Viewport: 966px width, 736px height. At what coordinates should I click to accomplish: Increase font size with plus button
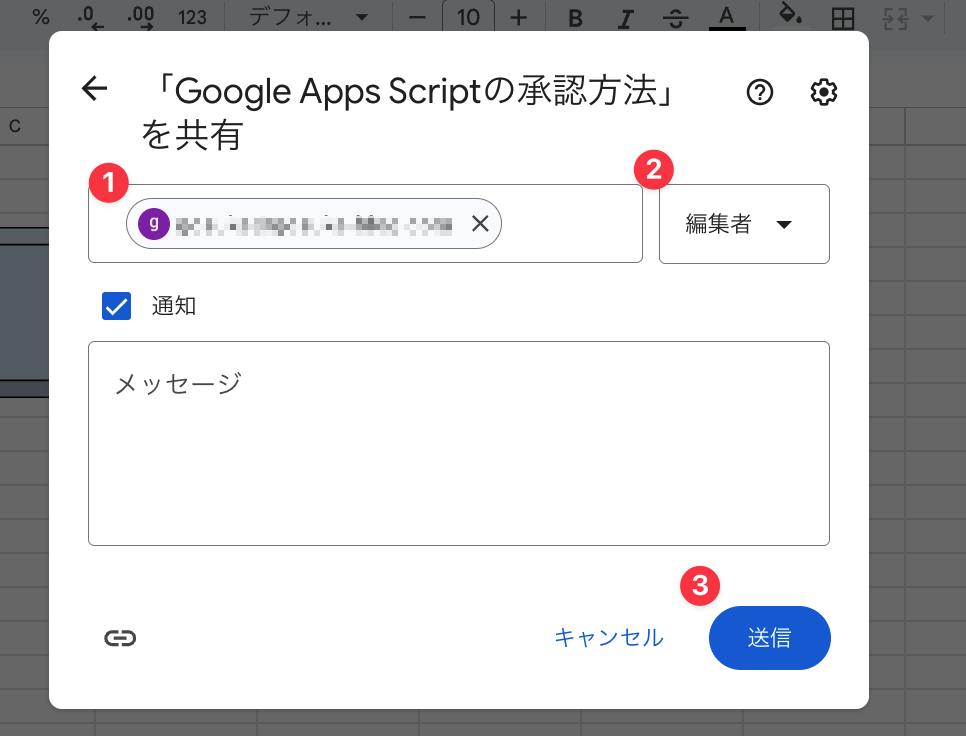click(x=519, y=17)
